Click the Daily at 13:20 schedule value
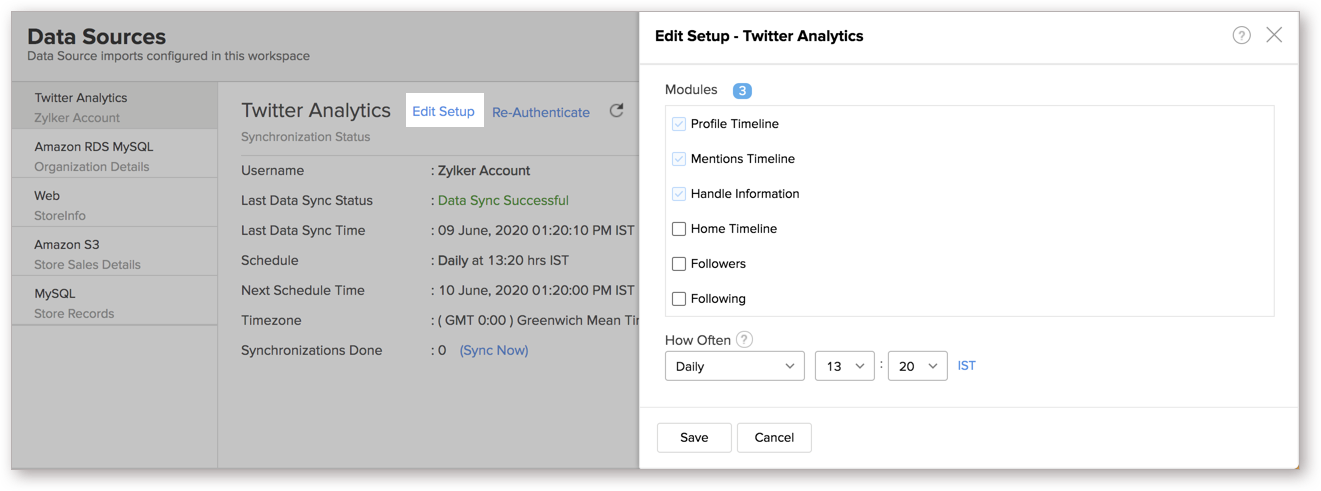The height and width of the screenshot is (491, 1321). (x=503, y=260)
